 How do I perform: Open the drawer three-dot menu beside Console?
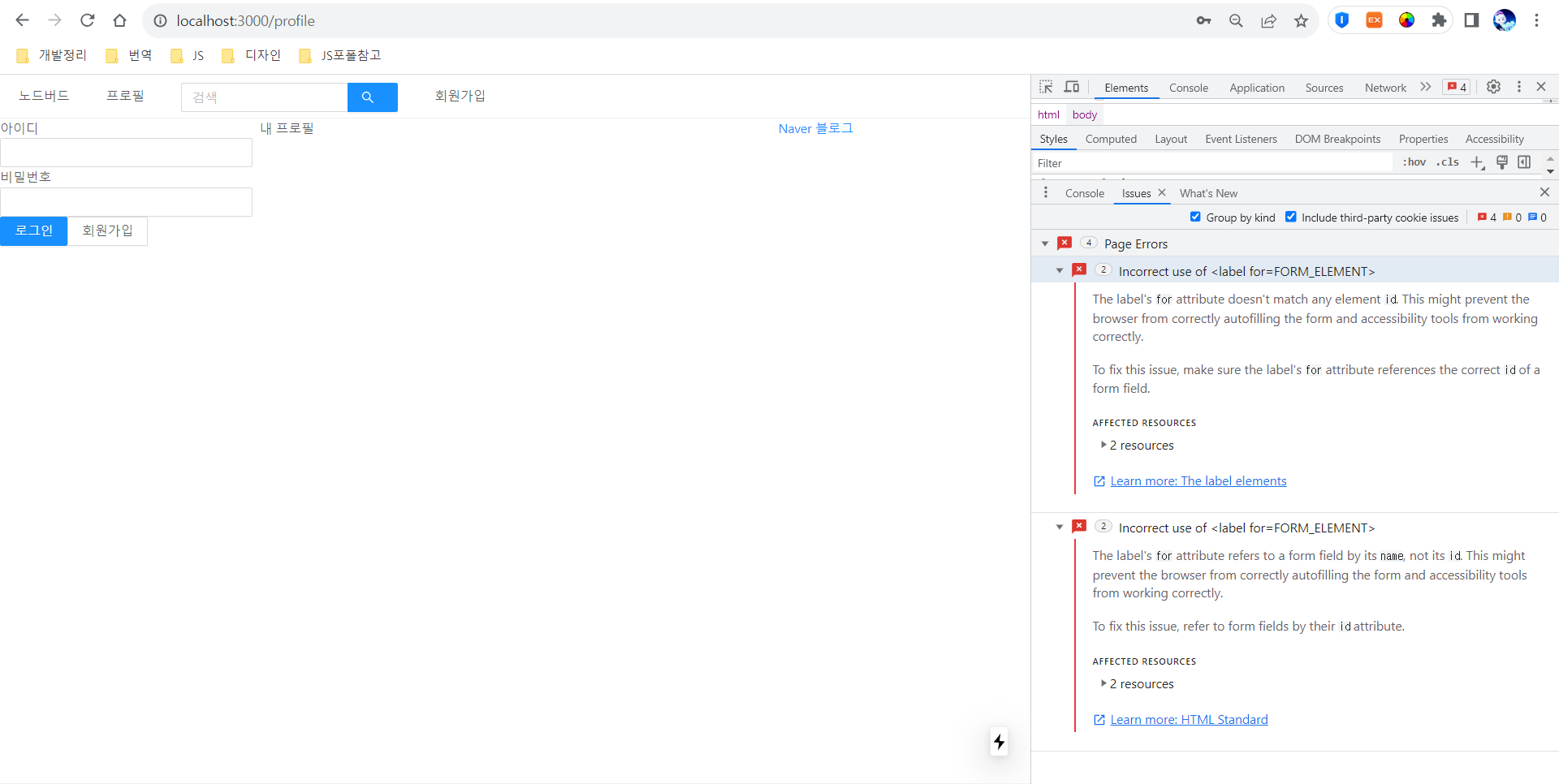pyautogui.click(x=1046, y=192)
